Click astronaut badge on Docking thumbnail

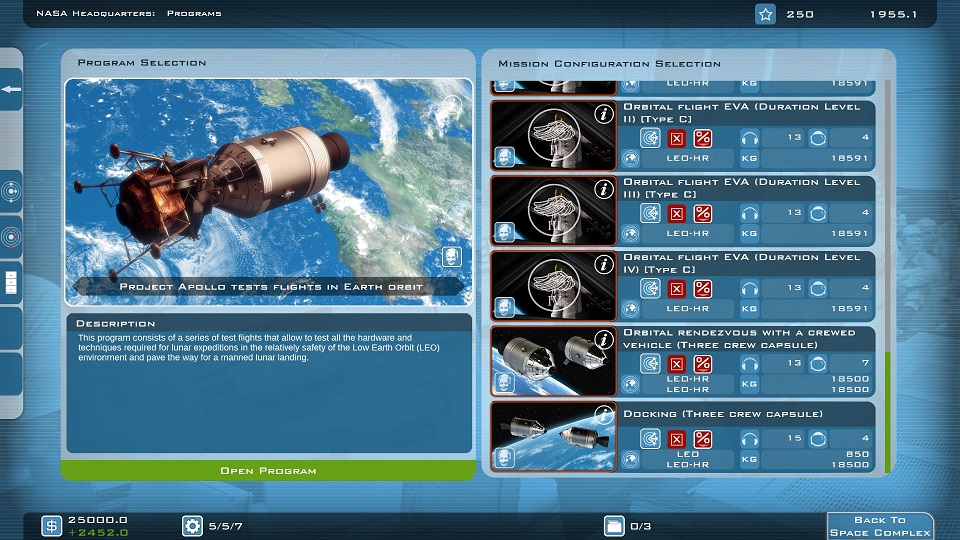(x=504, y=457)
